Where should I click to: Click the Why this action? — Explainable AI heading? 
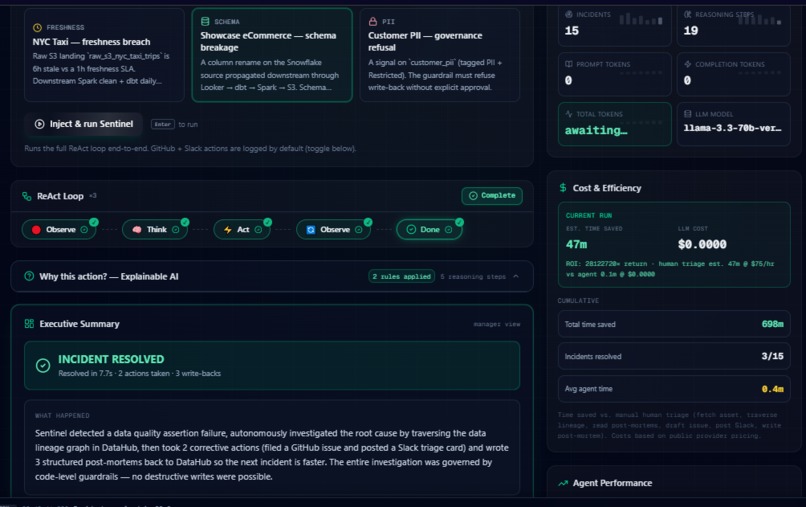click(x=109, y=277)
